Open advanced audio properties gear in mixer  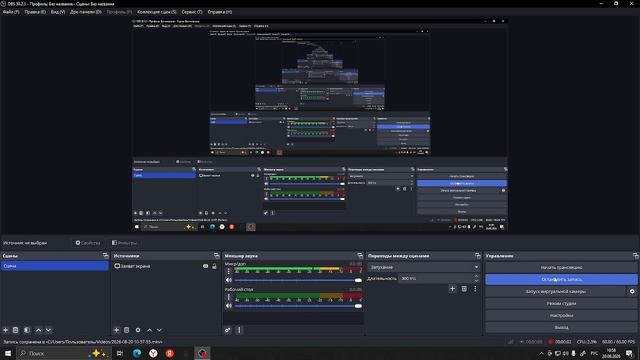(x=228, y=330)
